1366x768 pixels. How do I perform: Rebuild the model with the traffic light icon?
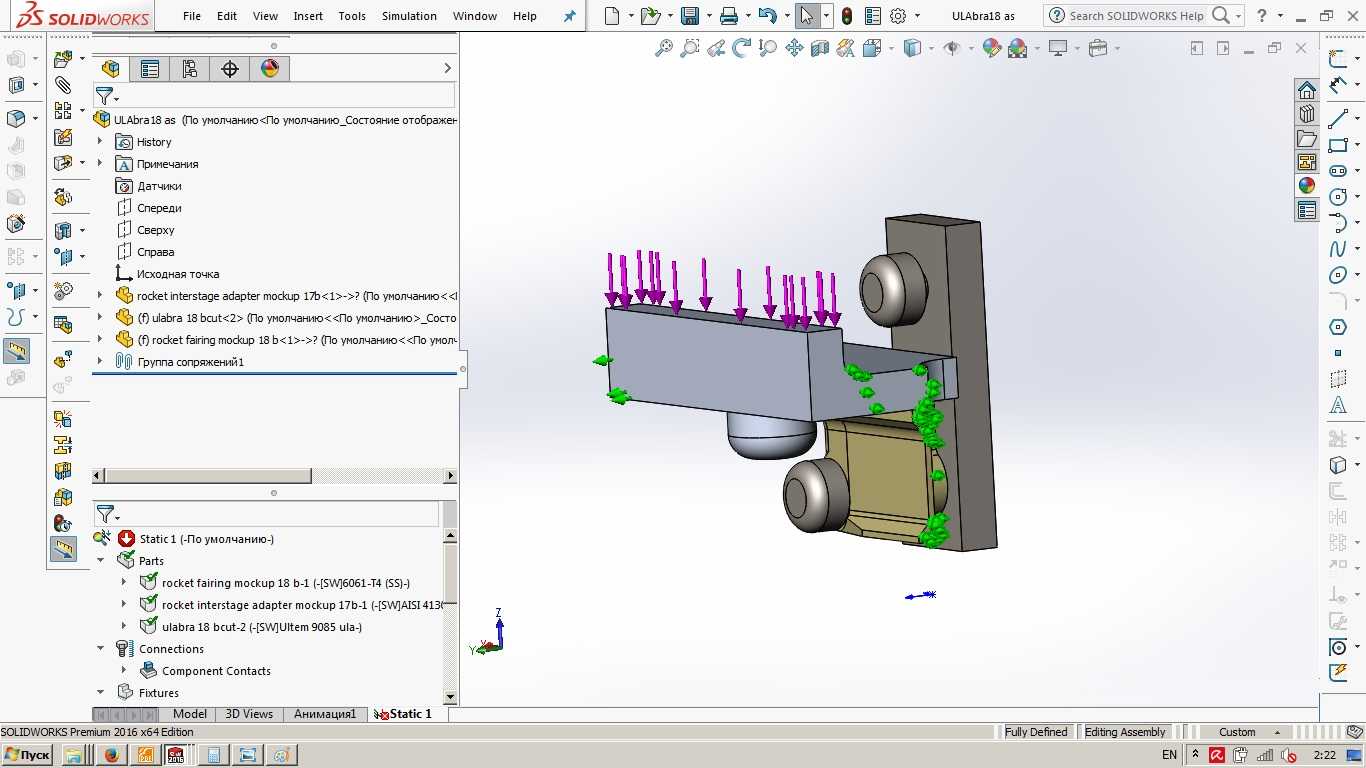point(846,16)
